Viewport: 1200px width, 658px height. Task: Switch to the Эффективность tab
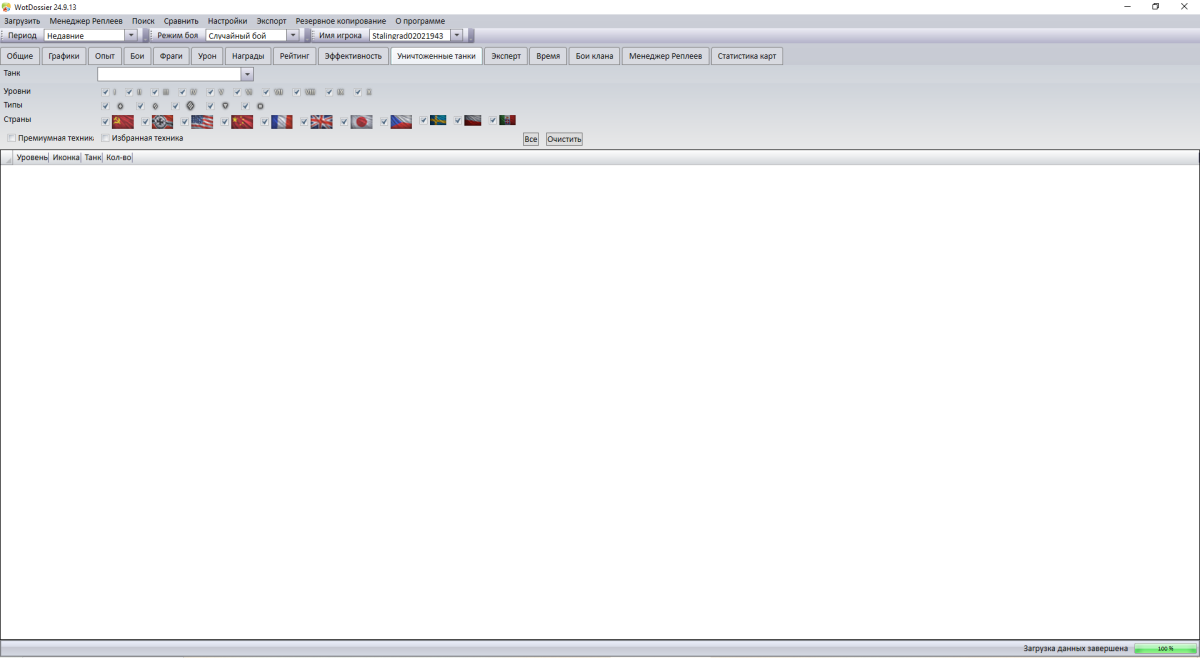click(354, 56)
